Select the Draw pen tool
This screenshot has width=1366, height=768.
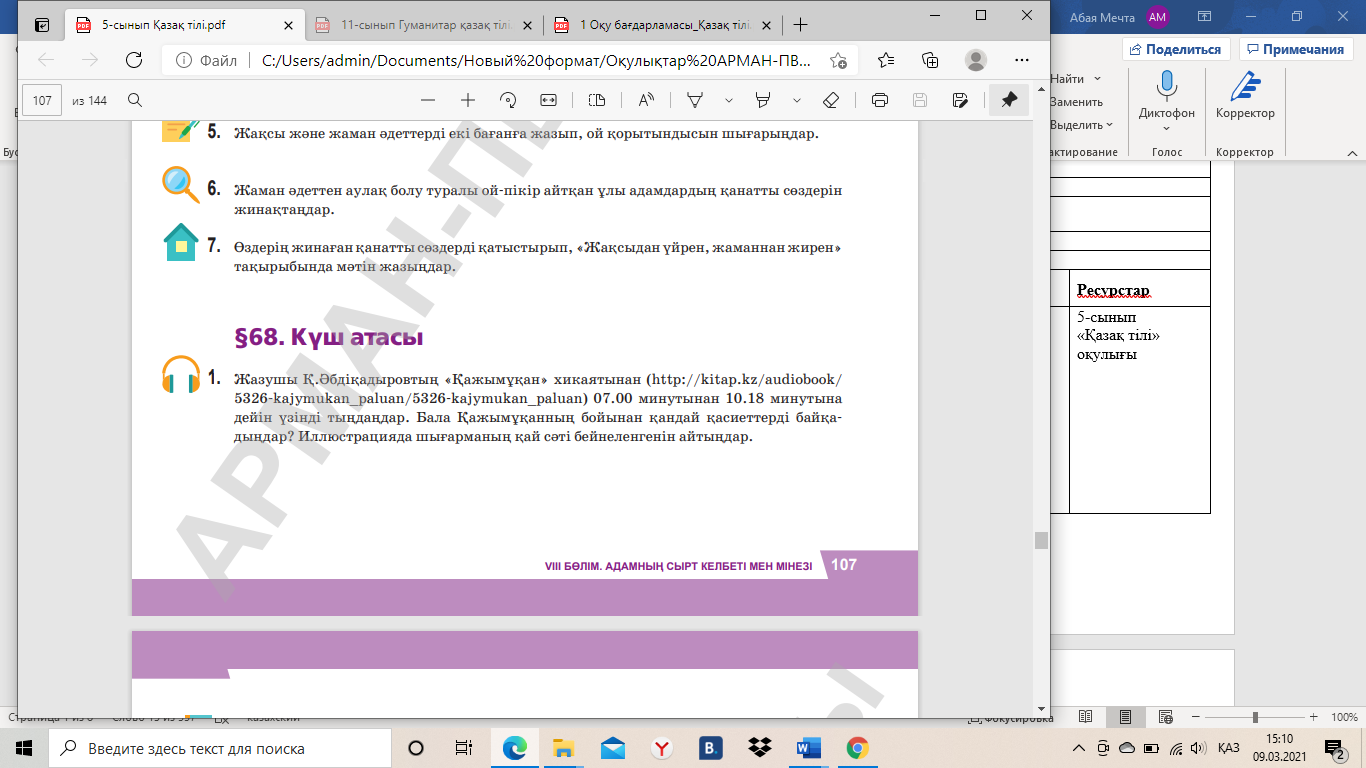(x=695, y=100)
